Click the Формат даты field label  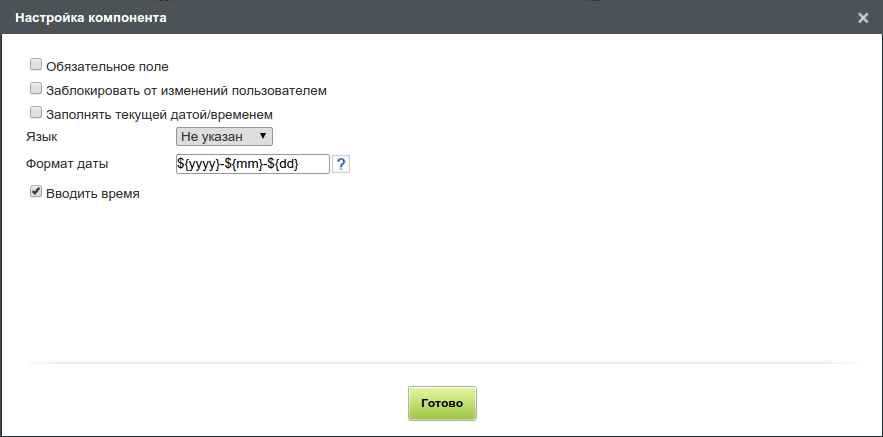[67, 164]
